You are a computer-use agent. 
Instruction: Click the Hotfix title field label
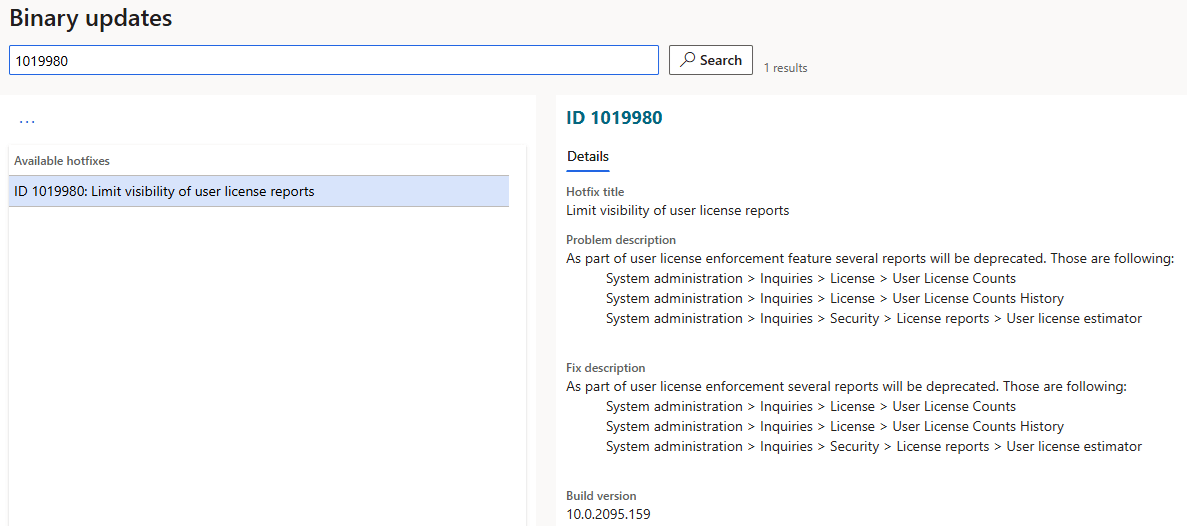pos(595,191)
